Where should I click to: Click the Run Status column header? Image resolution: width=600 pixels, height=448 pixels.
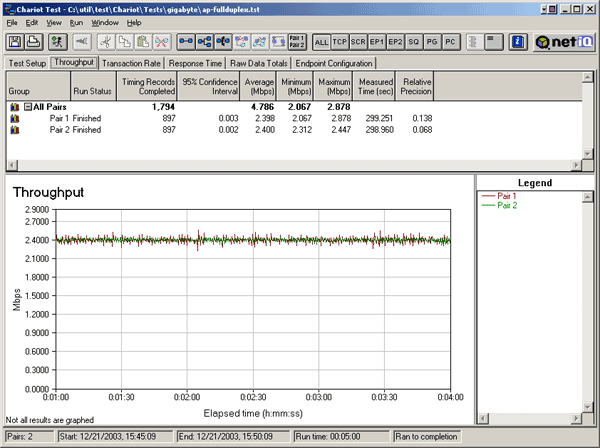91,89
